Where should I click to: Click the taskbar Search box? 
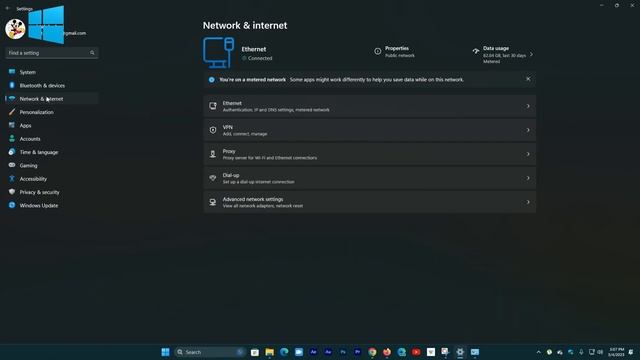(x=210, y=352)
